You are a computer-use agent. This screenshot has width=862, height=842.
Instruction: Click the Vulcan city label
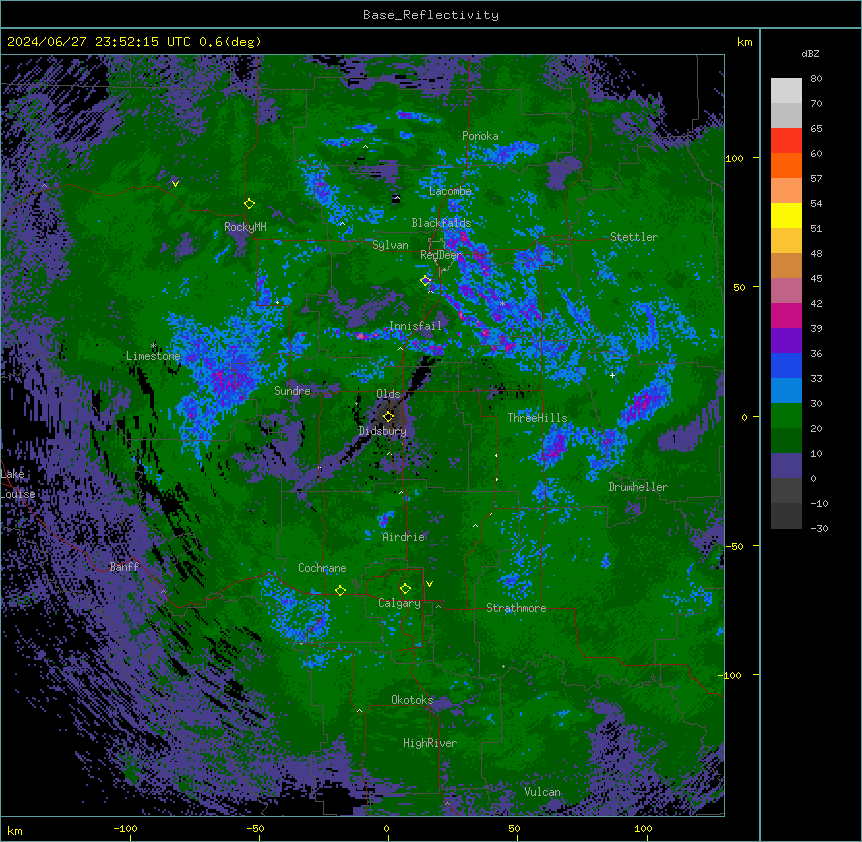coord(542,792)
